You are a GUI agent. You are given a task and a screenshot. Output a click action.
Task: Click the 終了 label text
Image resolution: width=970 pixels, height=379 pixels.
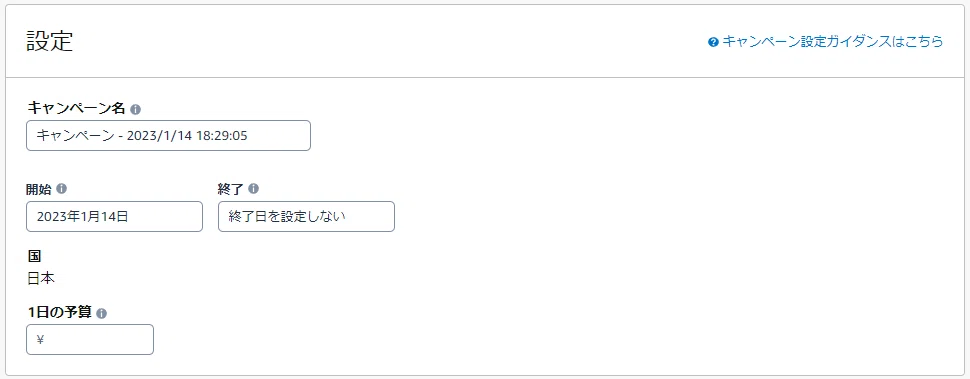pyautogui.click(x=232, y=189)
